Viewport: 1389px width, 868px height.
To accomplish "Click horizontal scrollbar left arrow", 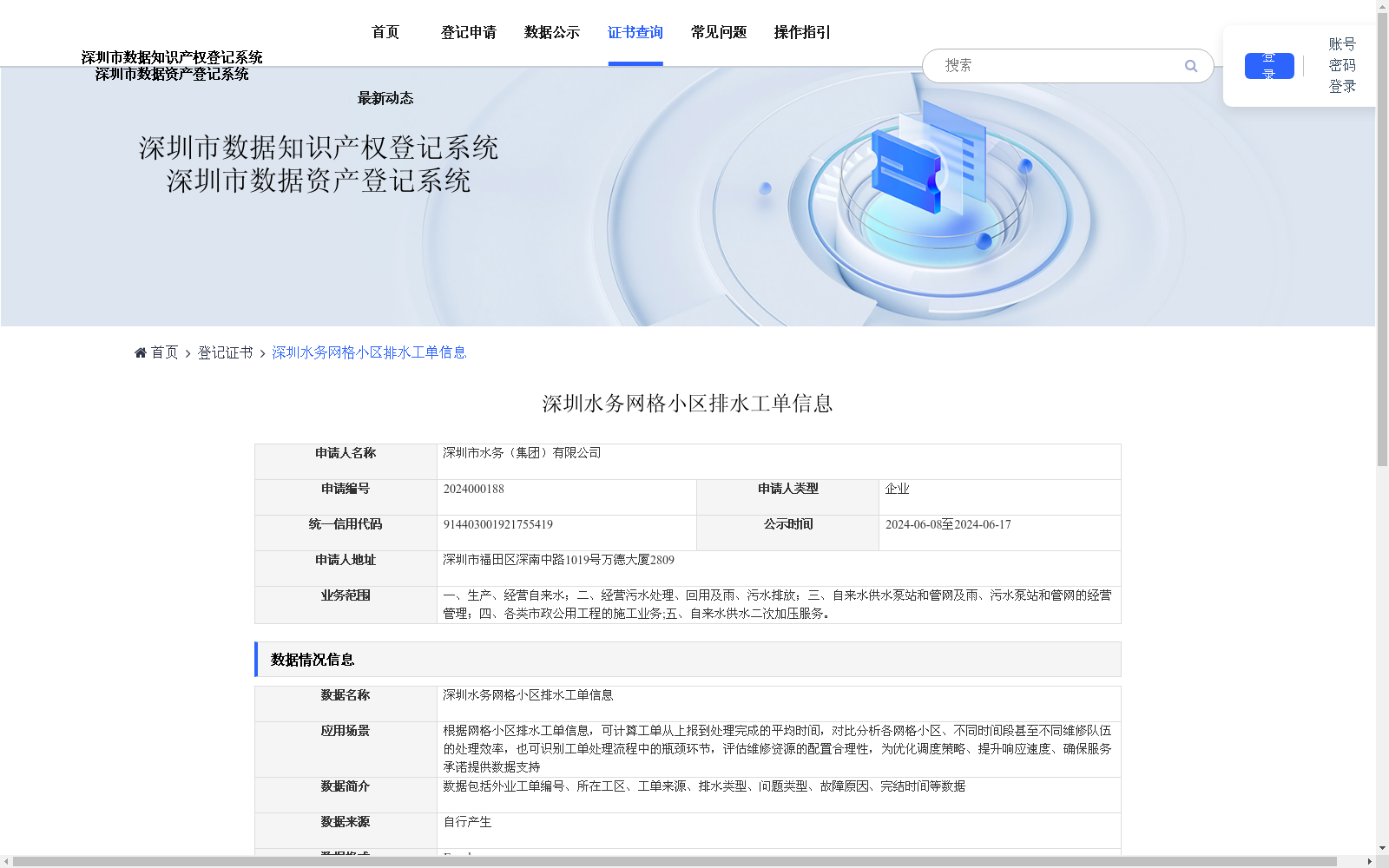I will click(x=6, y=862).
